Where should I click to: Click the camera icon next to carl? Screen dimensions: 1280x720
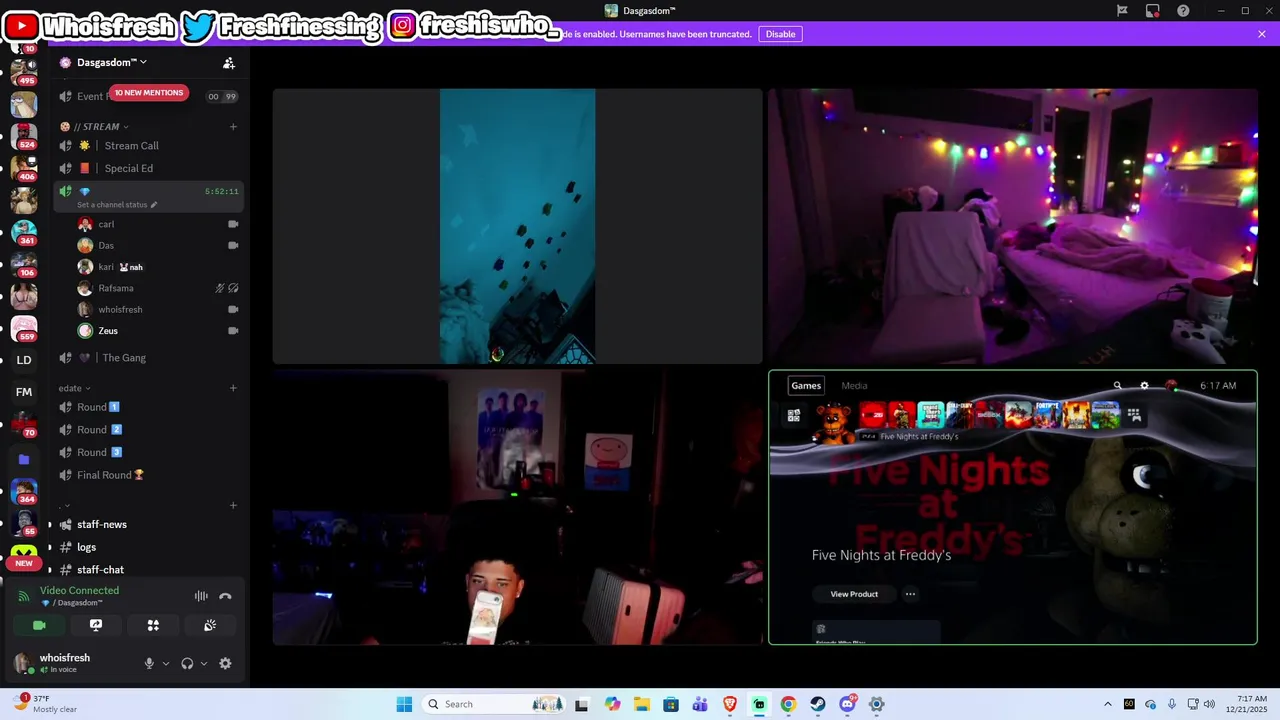(x=233, y=224)
